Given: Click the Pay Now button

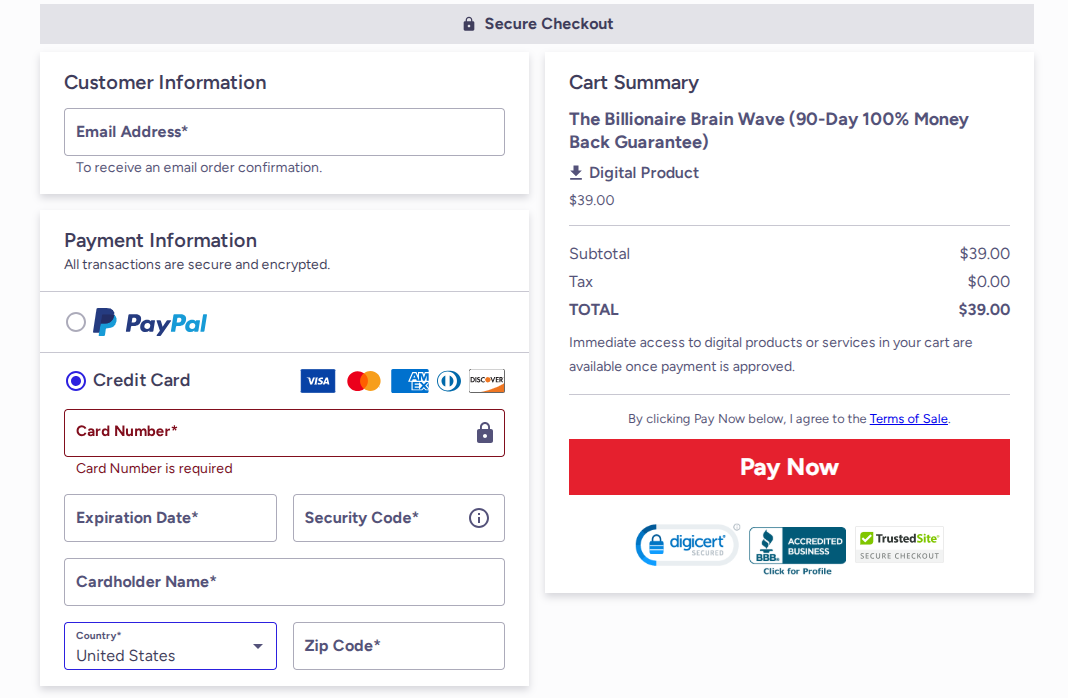Looking at the screenshot, I should coord(789,467).
